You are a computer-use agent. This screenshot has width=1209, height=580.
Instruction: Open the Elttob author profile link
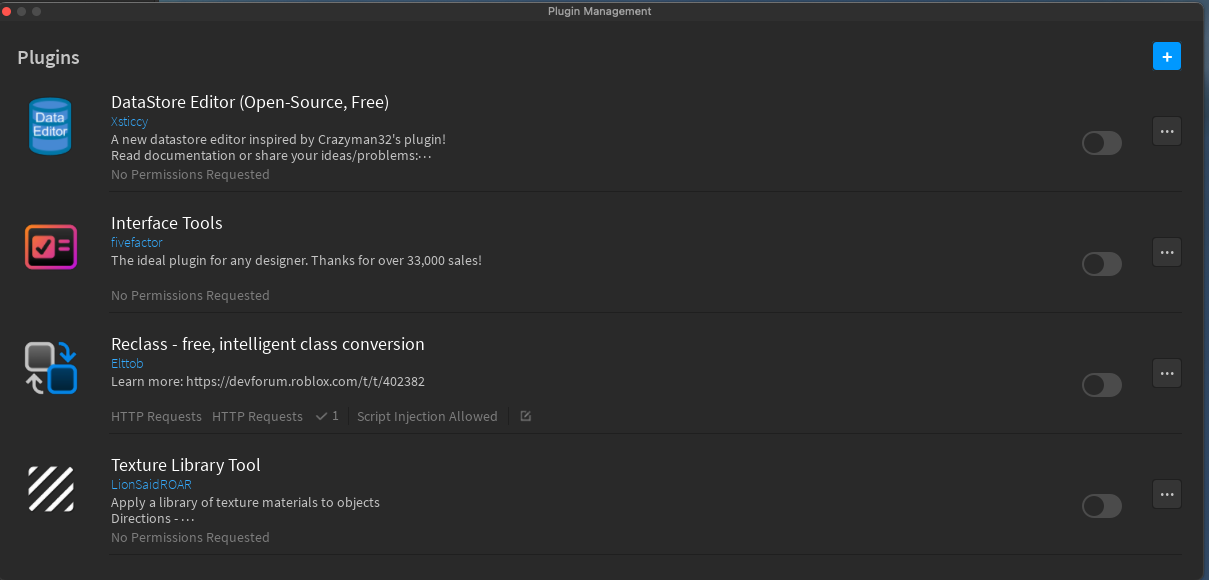coord(127,363)
